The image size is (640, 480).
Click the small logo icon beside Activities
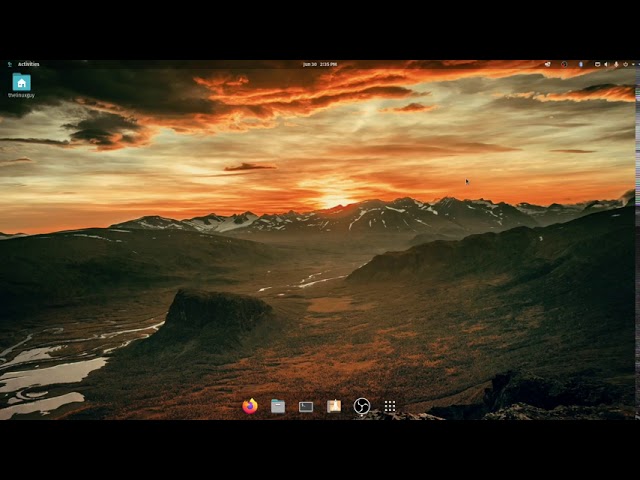9,64
